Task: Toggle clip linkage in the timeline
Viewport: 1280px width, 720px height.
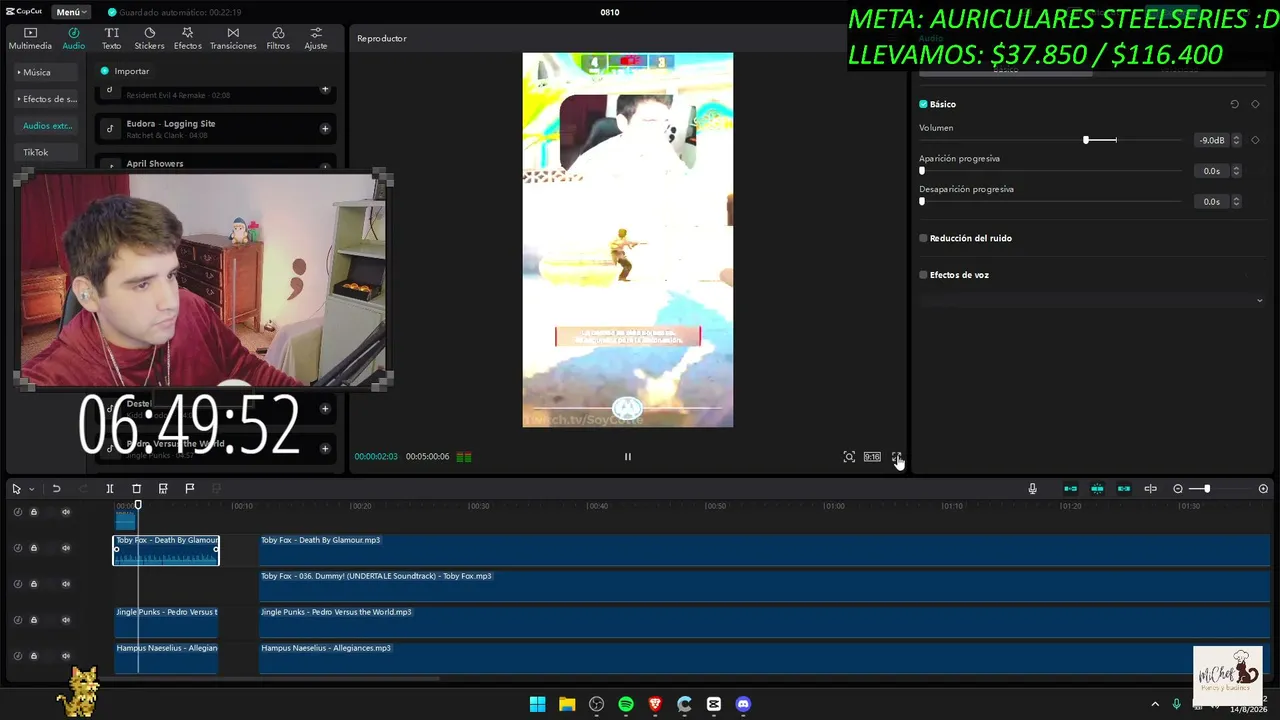Action: pyautogui.click(x=1124, y=489)
